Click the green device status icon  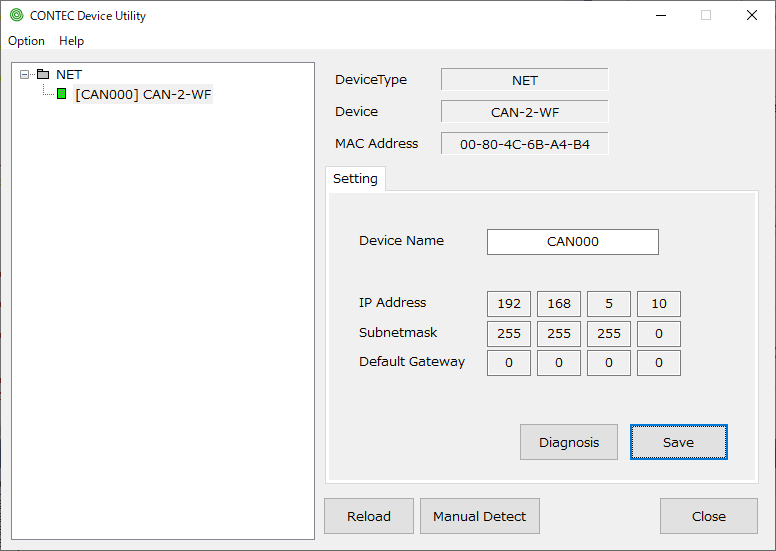pos(61,95)
